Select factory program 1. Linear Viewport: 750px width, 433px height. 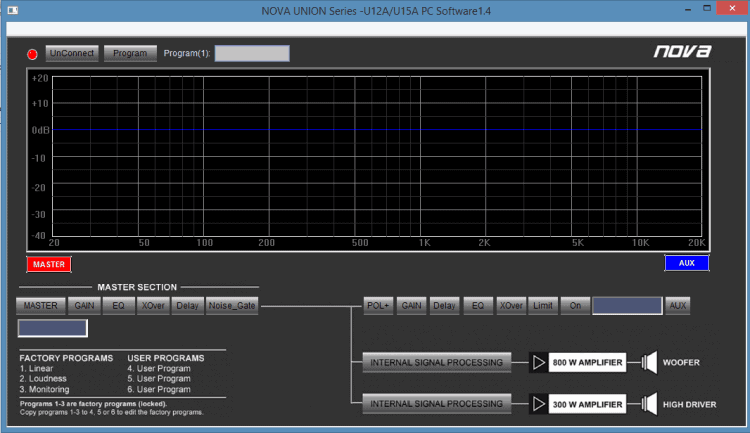click(x=36, y=368)
